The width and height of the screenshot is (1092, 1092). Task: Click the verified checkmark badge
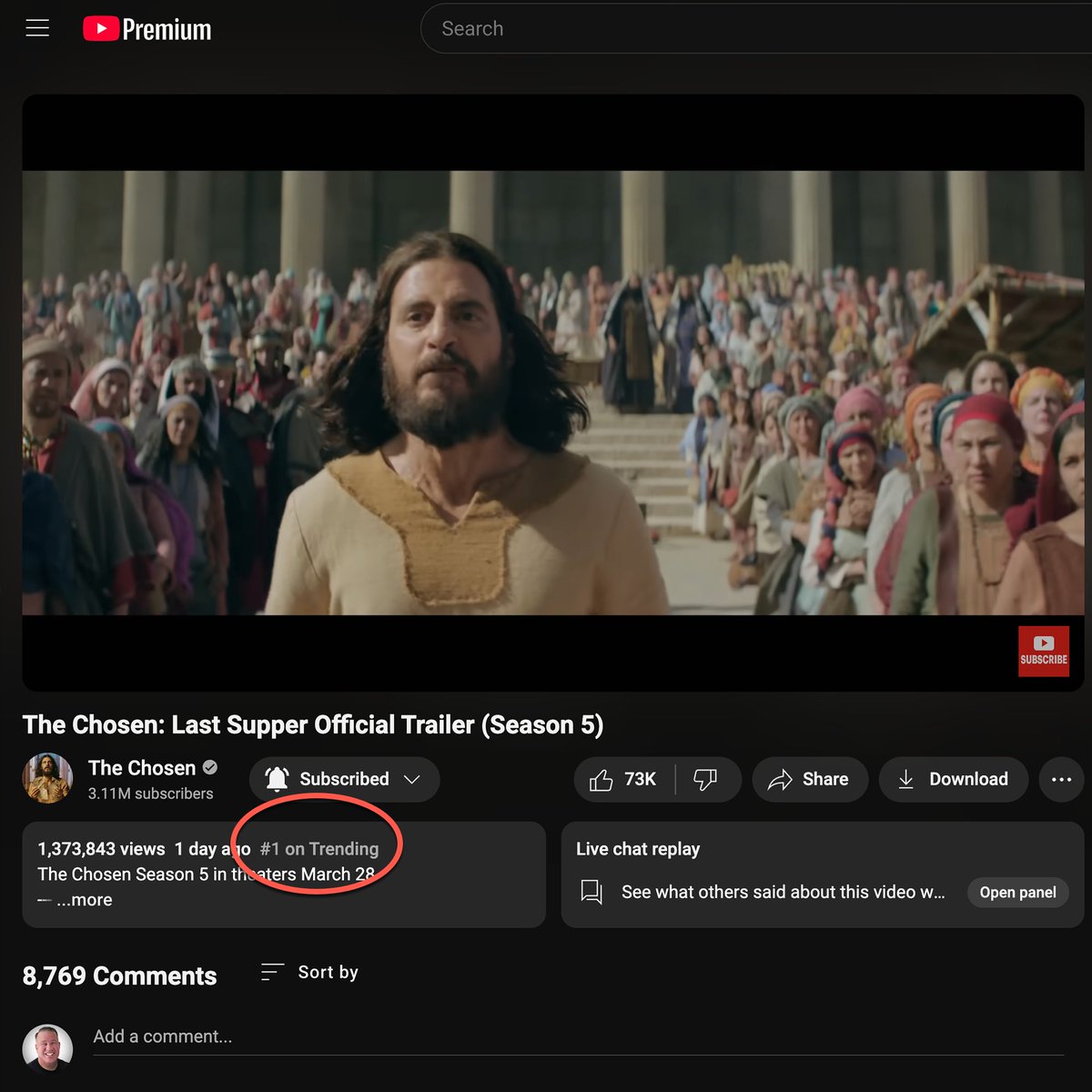(210, 767)
